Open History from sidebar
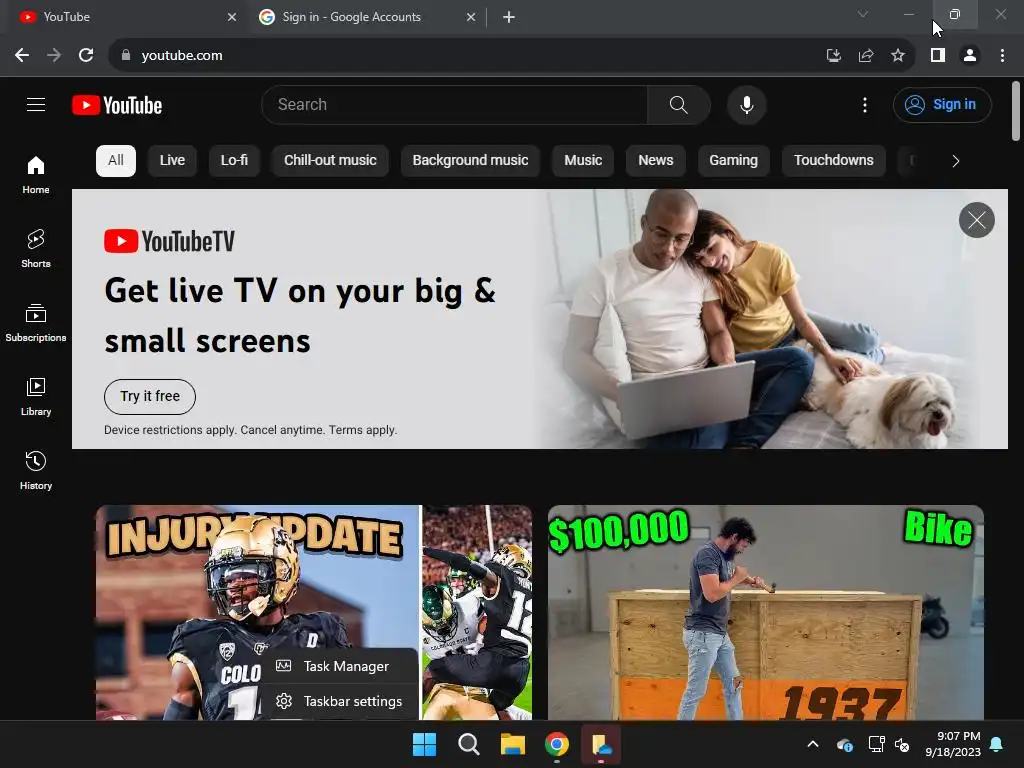 coord(36,470)
